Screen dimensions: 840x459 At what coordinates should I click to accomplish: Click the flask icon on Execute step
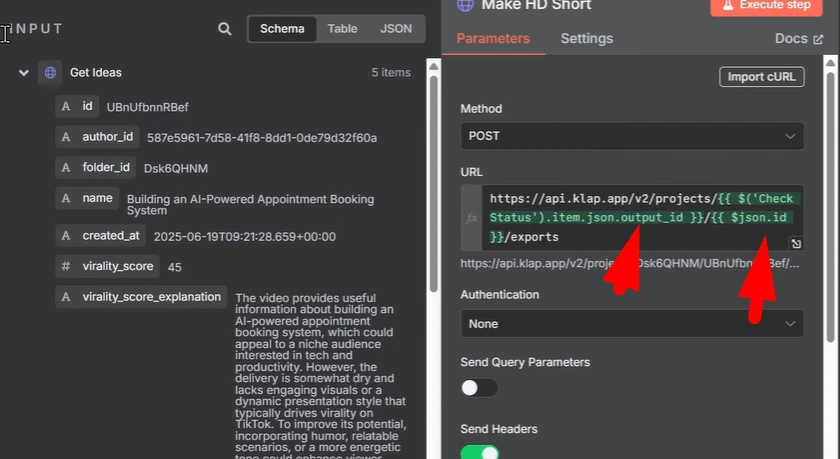pos(728,5)
